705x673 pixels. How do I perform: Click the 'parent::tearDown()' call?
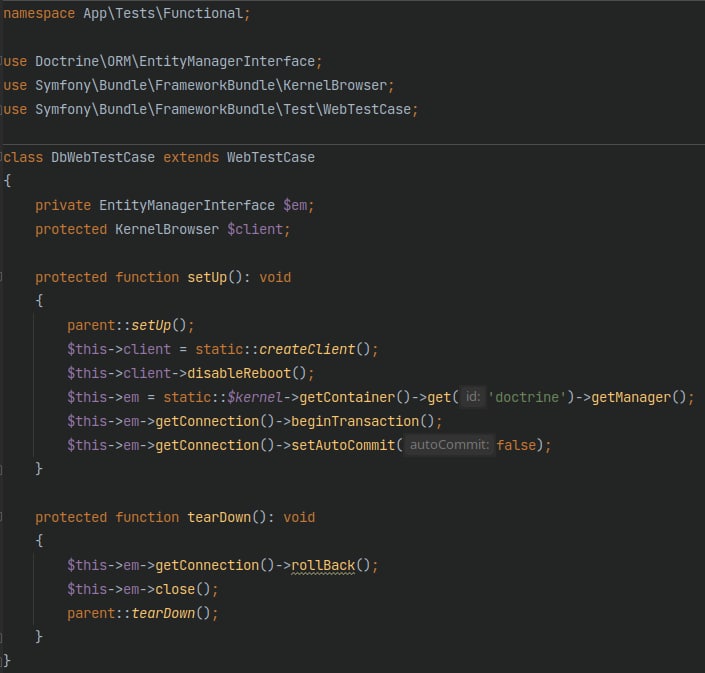coord(139,613)
